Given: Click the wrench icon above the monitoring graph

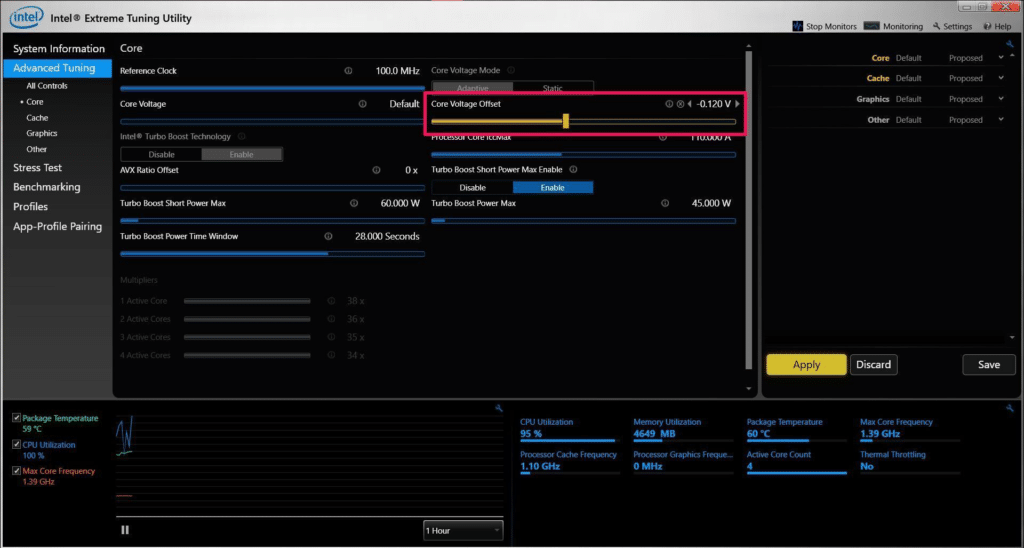Looking at the screenshot, I should [x=499, y=408].
